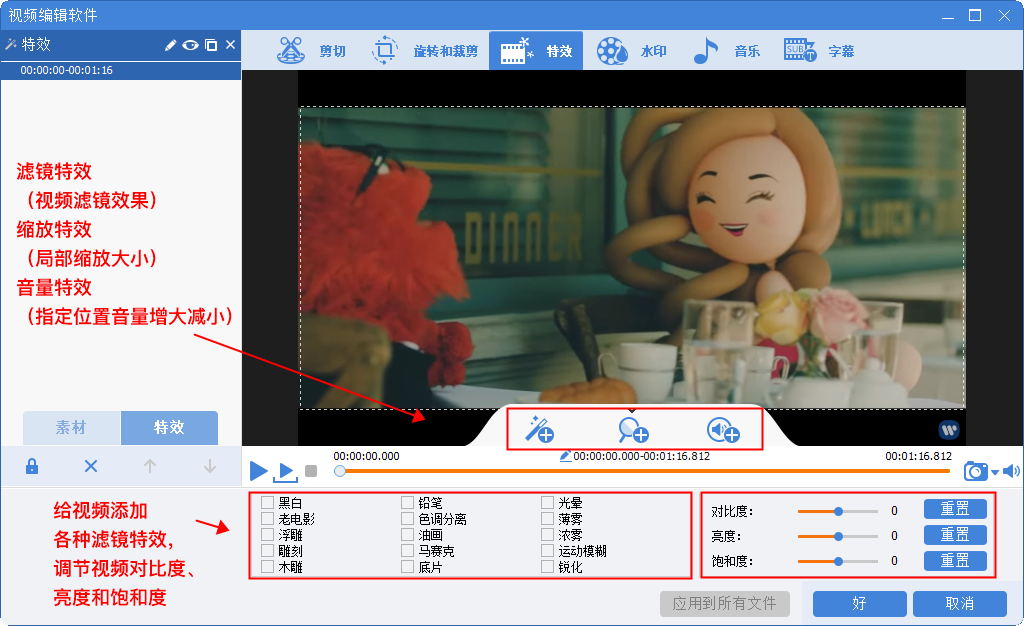Add a volume effect with speaker icon
1024x626 pixels.
(x=723, y=430)
